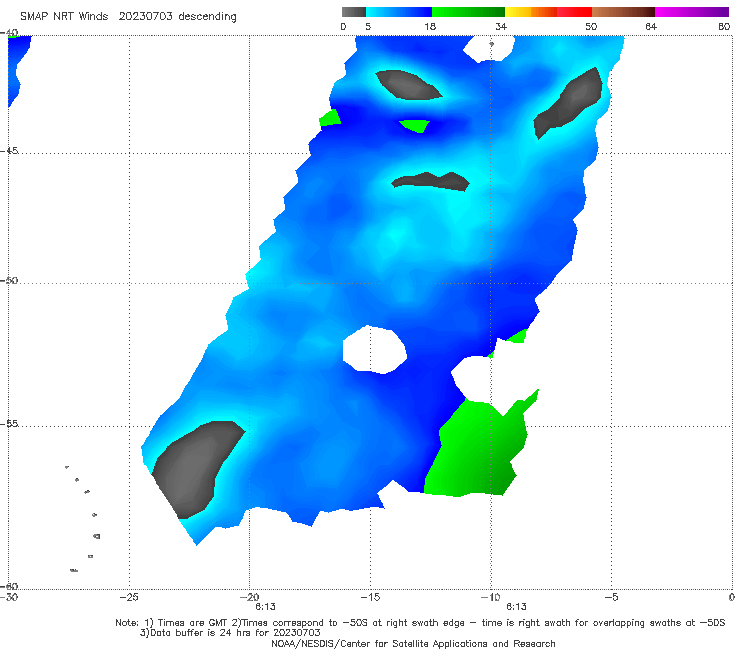
Task: Click the magenta-purple segment of the color bar
Action: pos(692,12)
